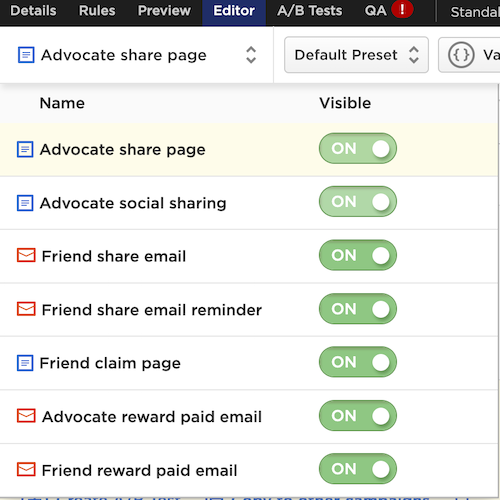Click the QA red alert badge icon
The height and width of the screenshot is (500, 500).
tap(402, 10)
